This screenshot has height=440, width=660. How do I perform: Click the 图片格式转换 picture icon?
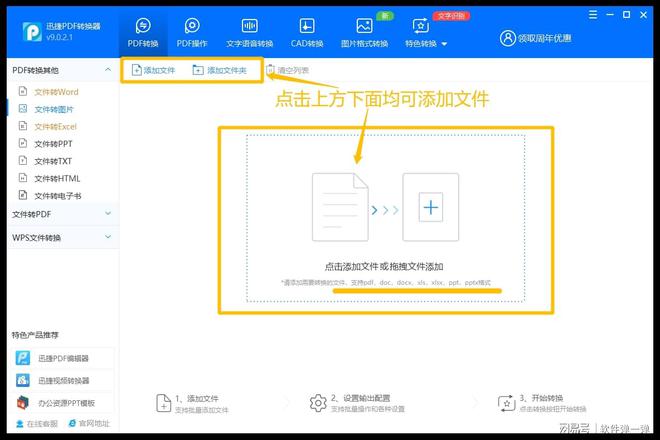pyautogui.click(x=364, y=26)
